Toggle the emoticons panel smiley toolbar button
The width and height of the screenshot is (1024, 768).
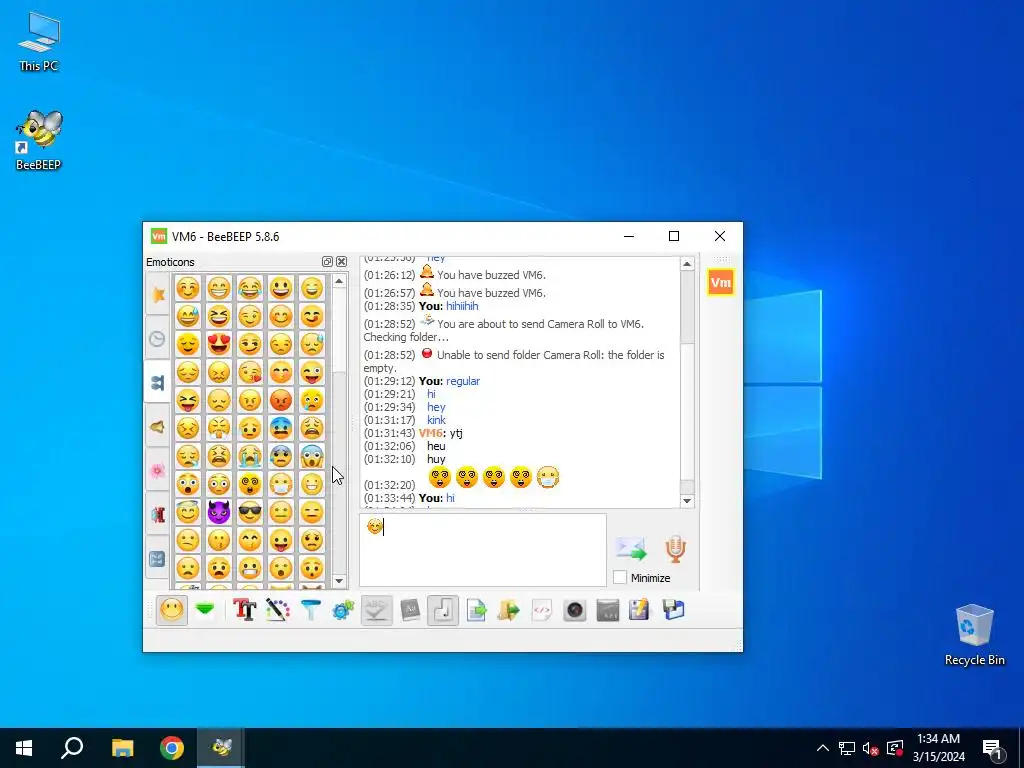[x=172, y=611]
